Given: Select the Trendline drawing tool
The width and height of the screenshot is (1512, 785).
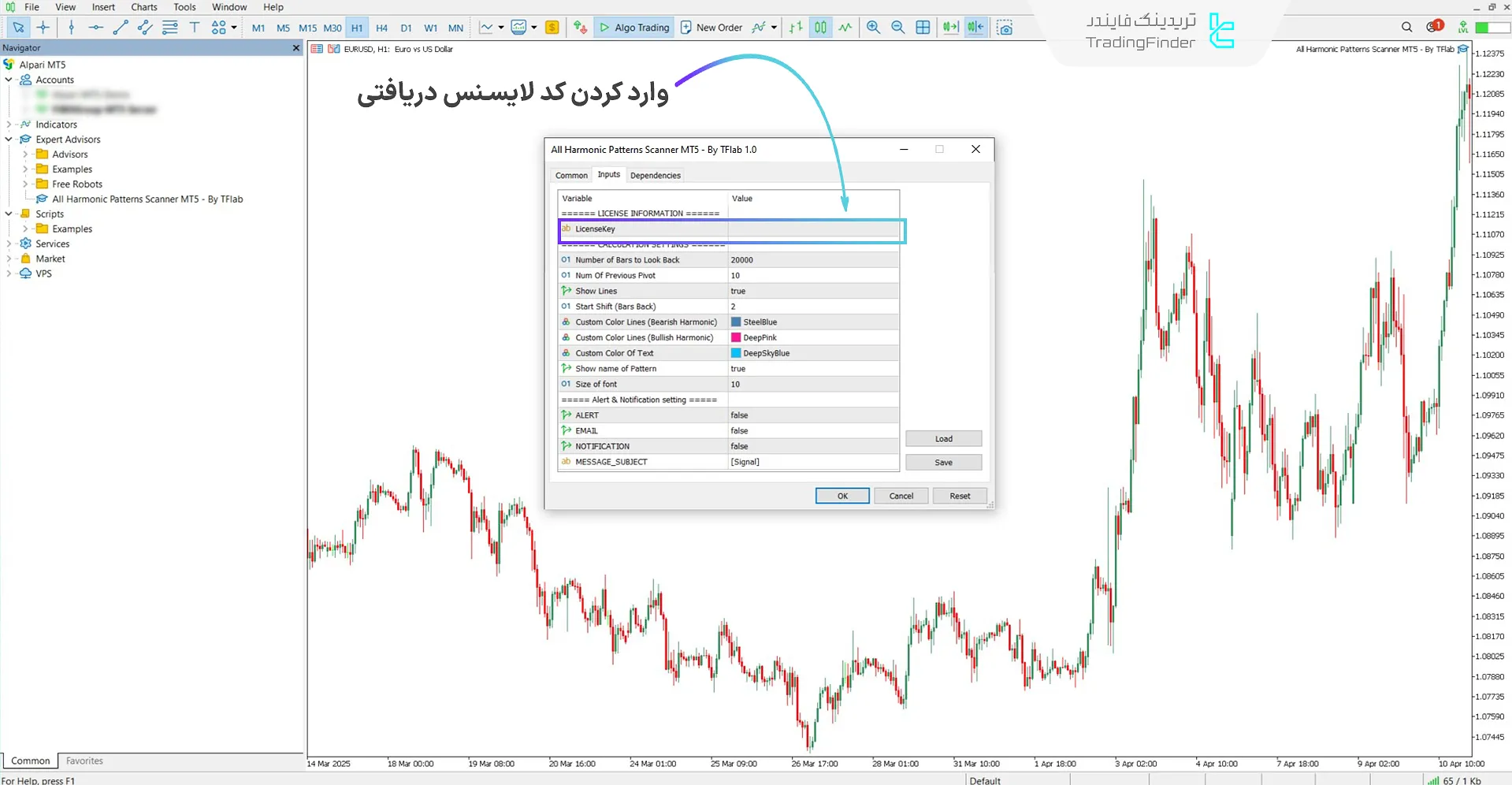Looking at the screenshot, I should 121,27.
